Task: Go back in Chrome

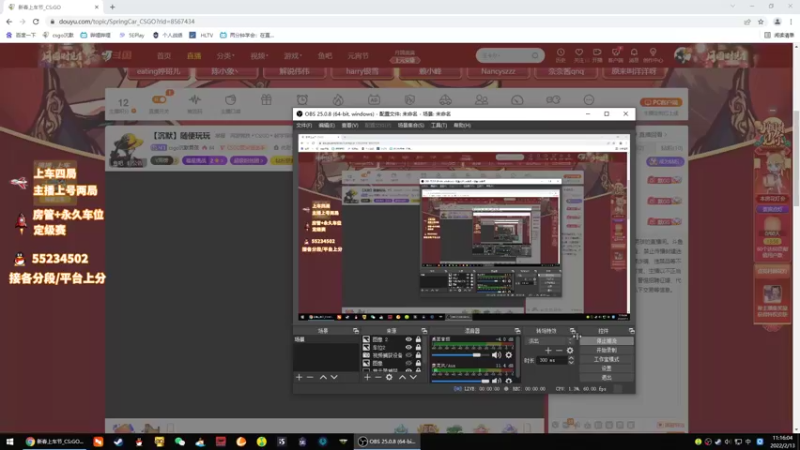Action: pos(9,21)
